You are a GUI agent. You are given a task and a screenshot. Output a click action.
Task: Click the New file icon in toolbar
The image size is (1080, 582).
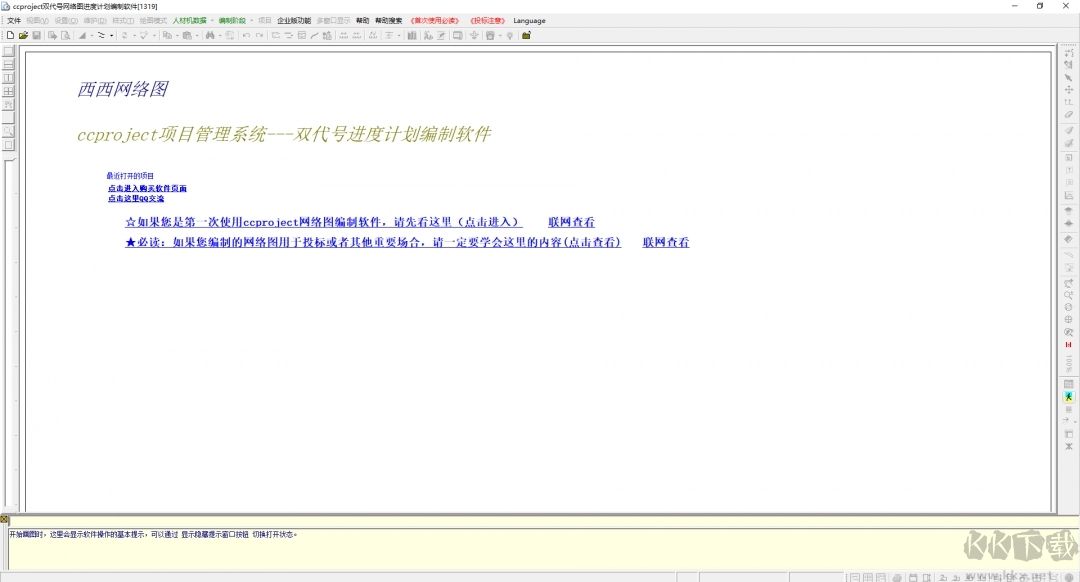tap(10, 35)
